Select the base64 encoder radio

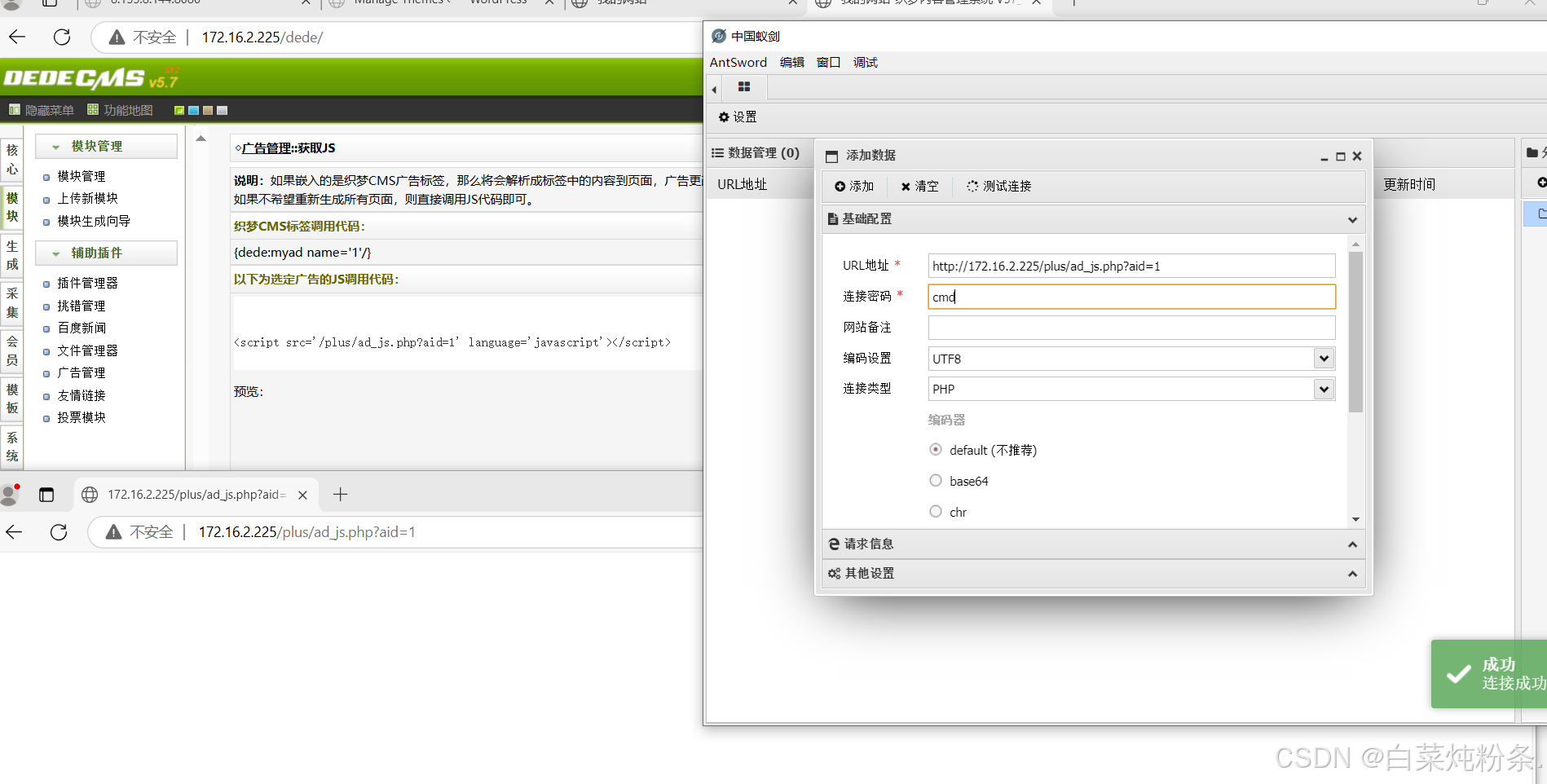tap(936, 481)
